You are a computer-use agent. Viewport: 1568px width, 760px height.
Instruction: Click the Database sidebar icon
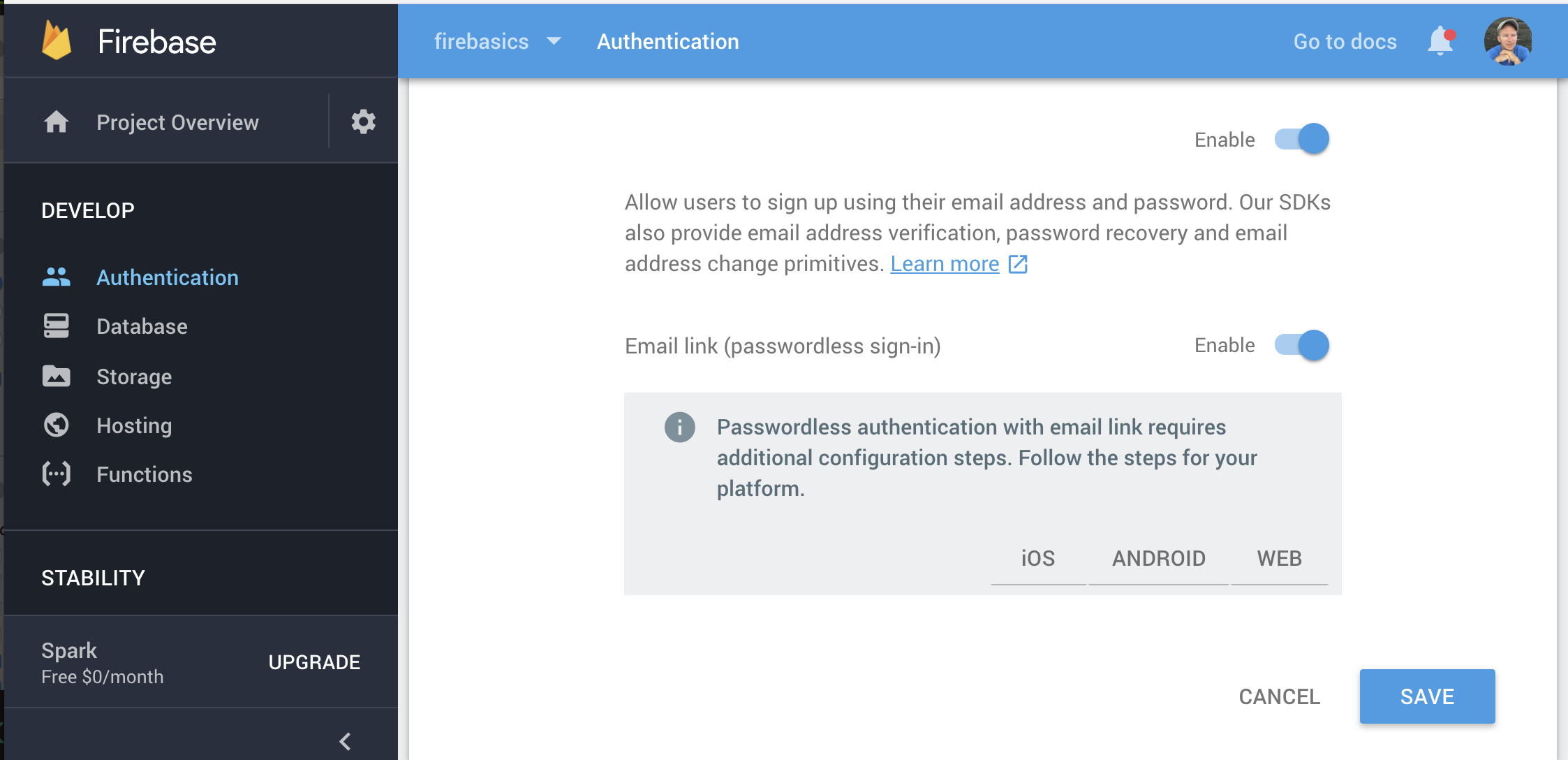coord(56,327)
